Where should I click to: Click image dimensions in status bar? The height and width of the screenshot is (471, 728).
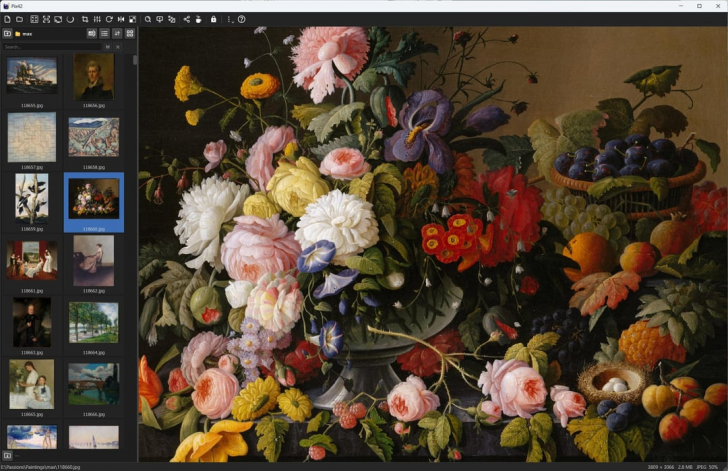pos(660,467)
